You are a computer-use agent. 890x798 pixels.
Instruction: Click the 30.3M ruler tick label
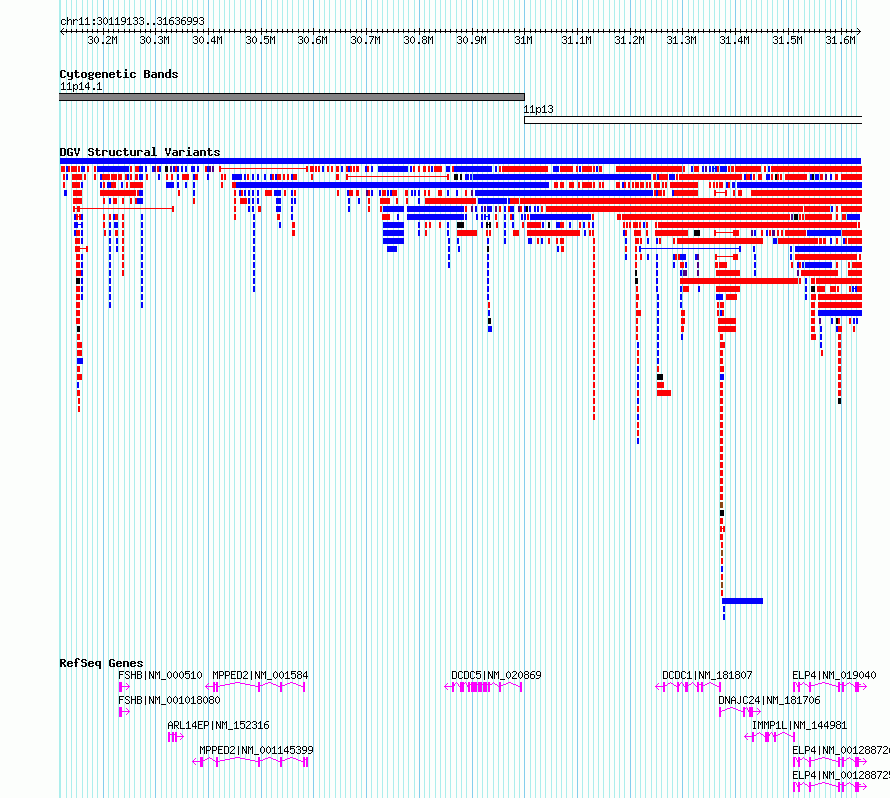154,40
